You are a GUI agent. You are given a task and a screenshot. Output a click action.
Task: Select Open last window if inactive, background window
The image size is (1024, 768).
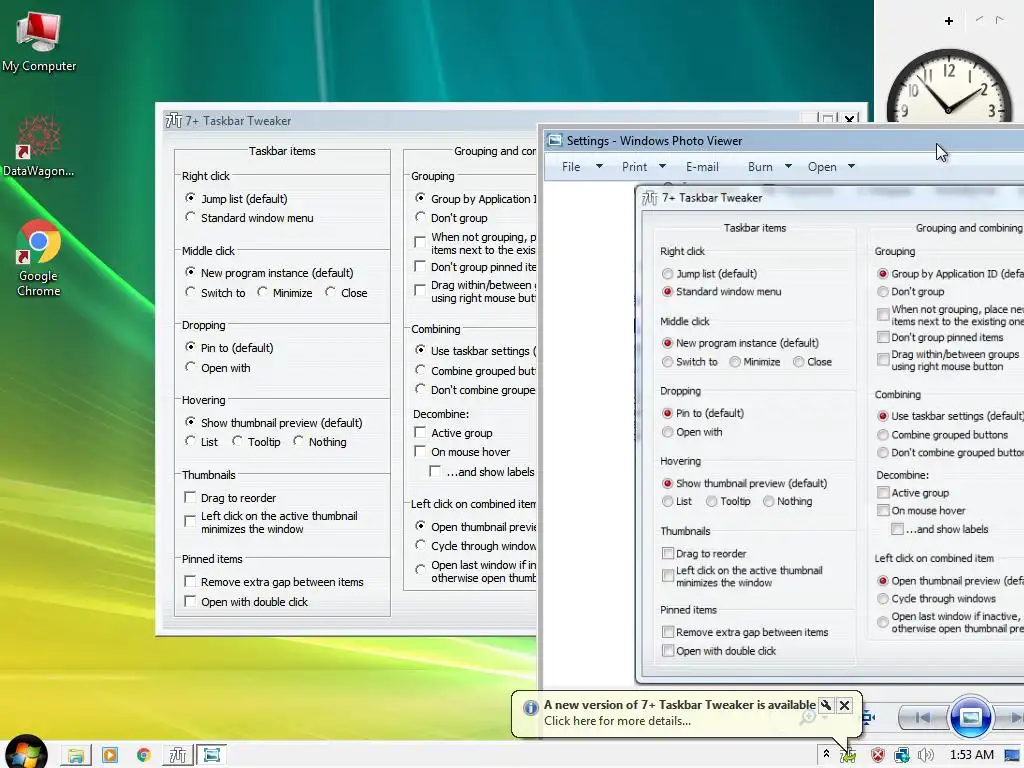pyautogui.click(x=475, y=571)
